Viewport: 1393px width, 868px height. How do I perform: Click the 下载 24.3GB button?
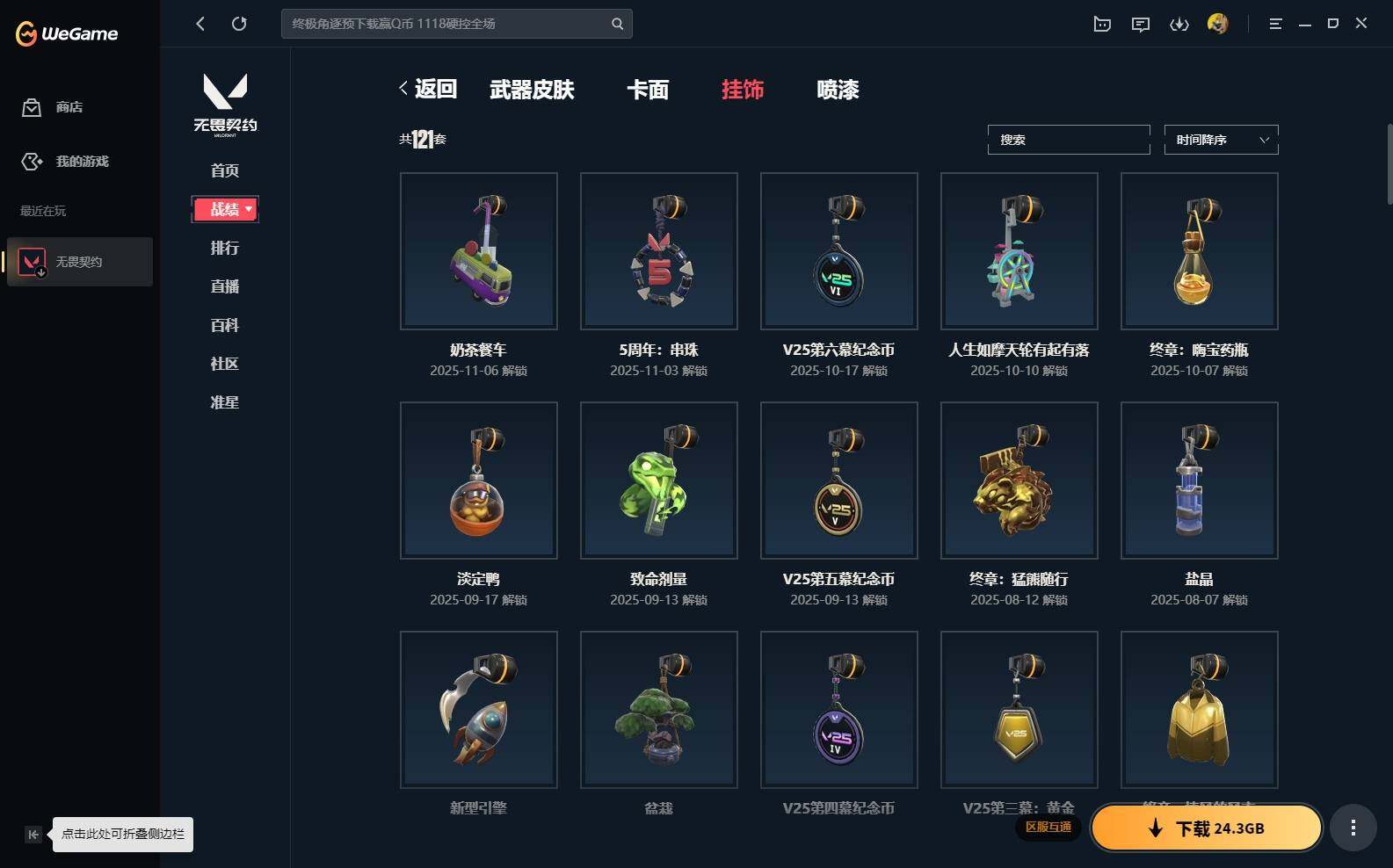tap(1207, 828)
